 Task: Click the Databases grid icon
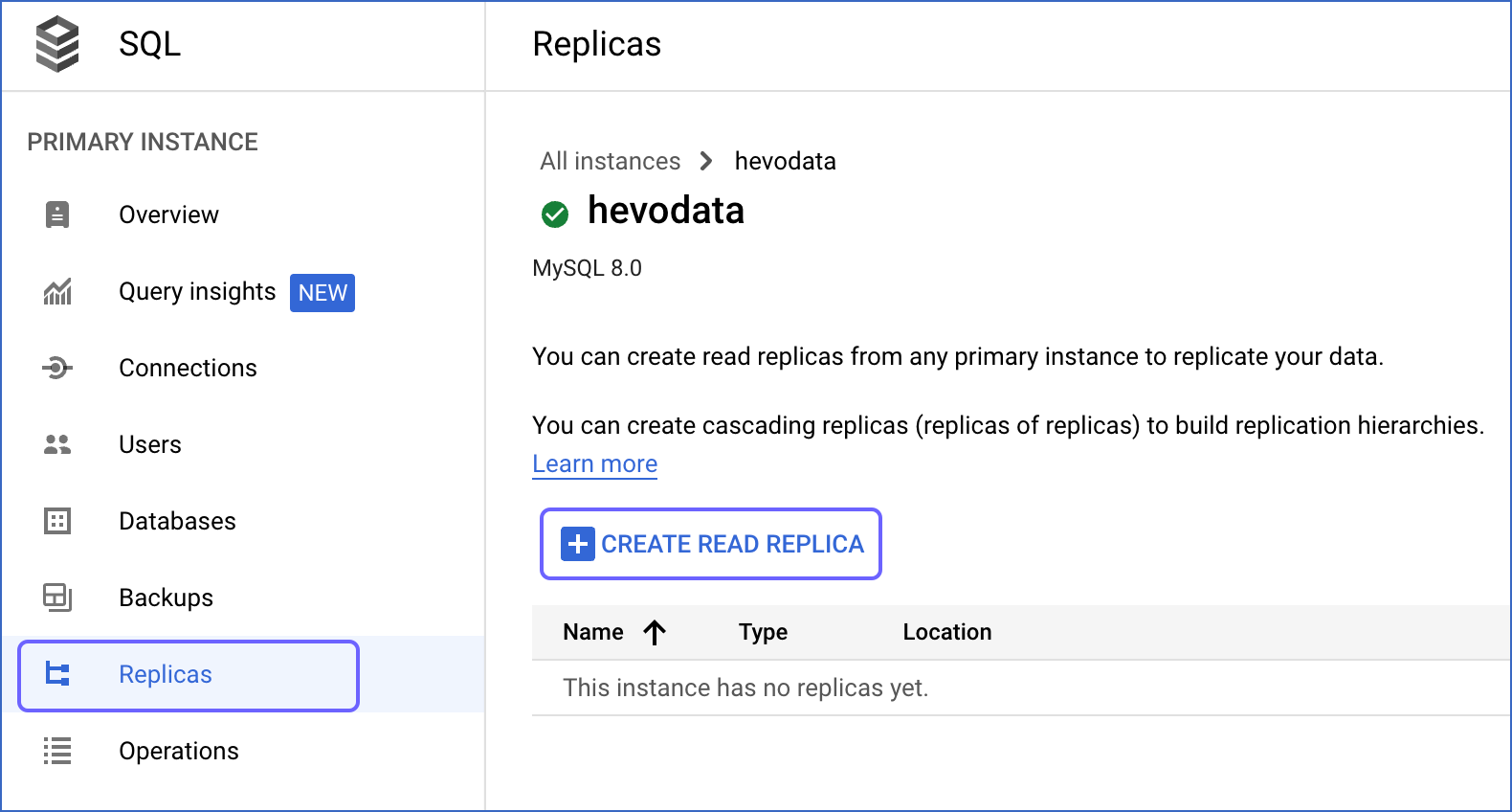[x=57, y=521]
